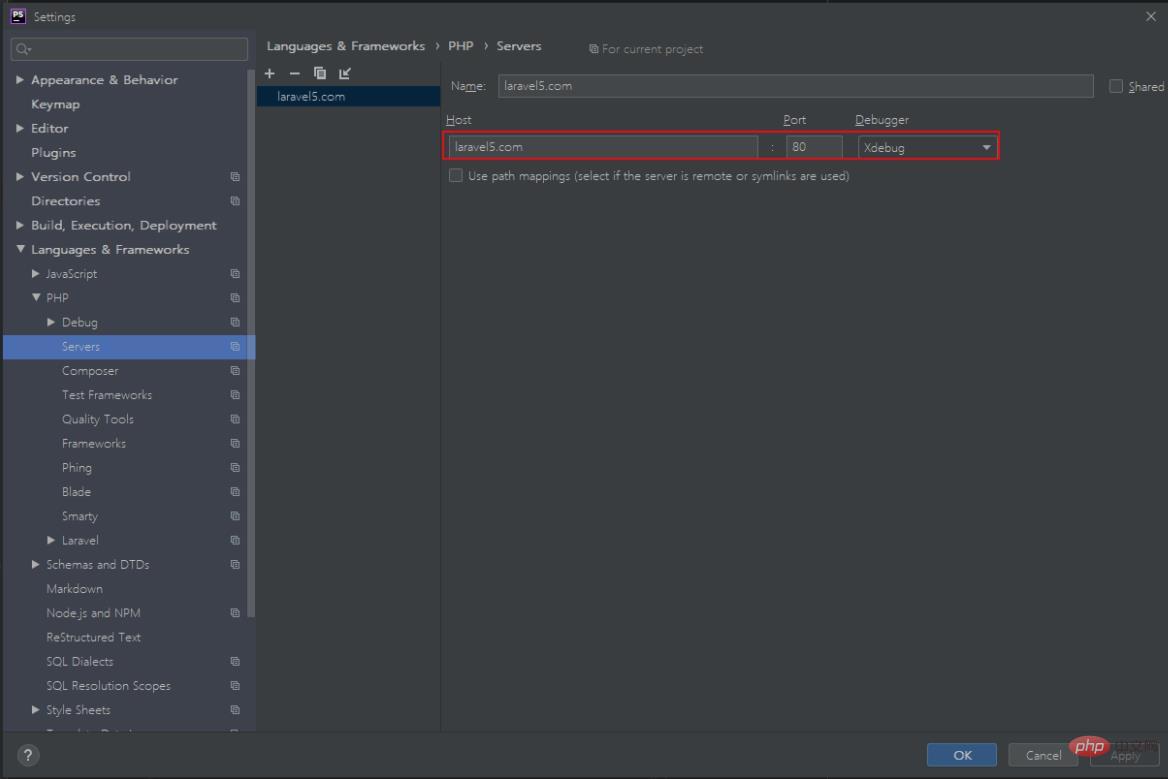The width and height of the screenshot is (1168, 779).
Task: Select the Servers tree item
Action: [129, 346]
